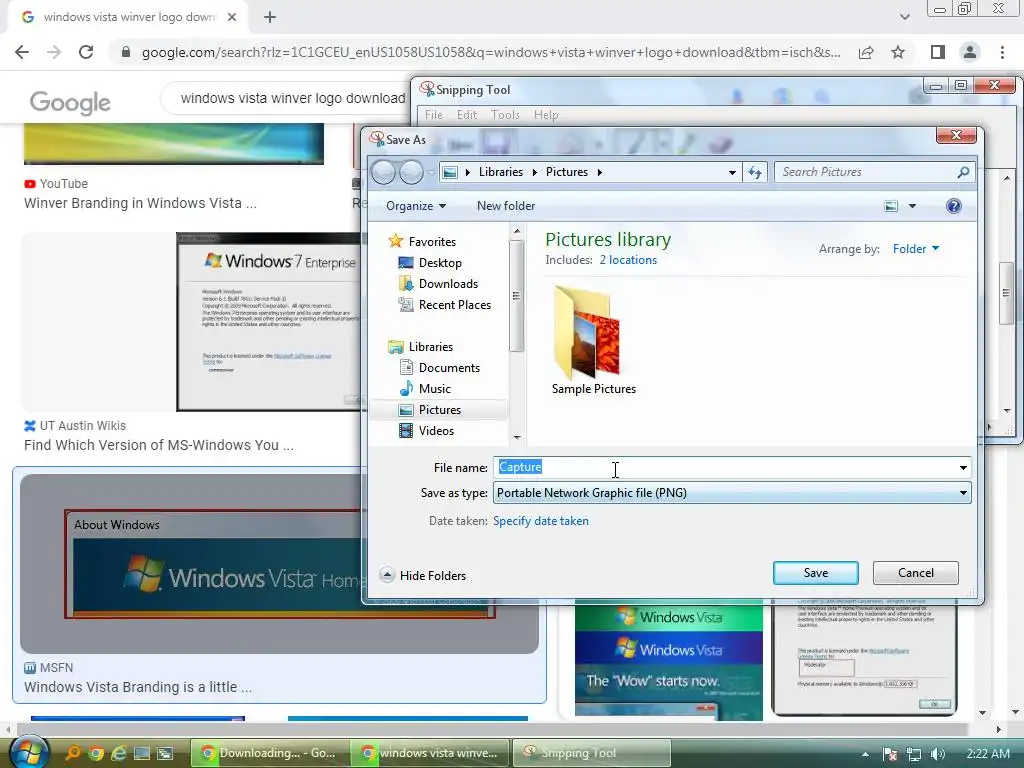This screenshot has height=768, width=1024.
Task: Open the Save as type combo box
Action: click(732, 493)
